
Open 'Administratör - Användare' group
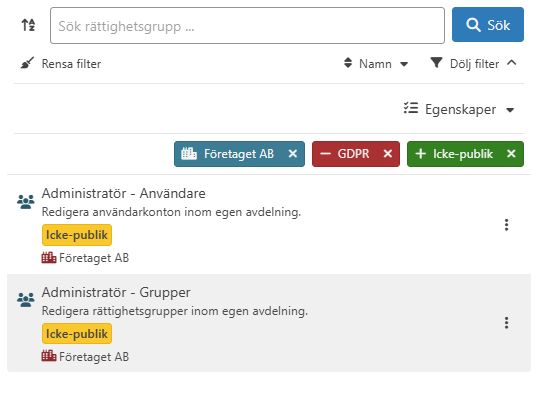[123, 193]
